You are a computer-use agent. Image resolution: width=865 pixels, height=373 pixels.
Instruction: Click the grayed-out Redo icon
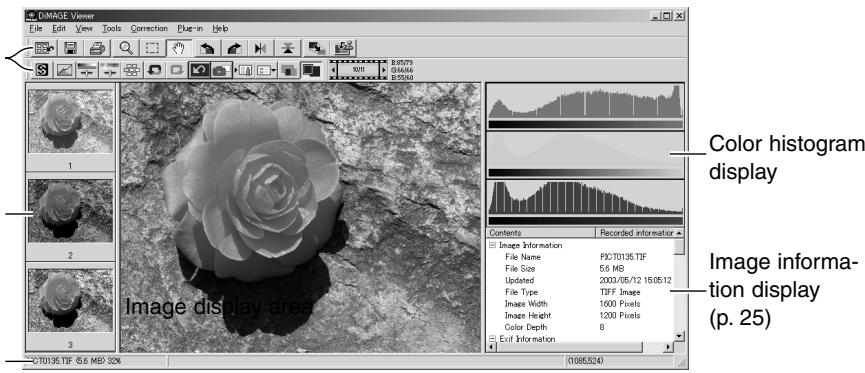click(x=176, y=70)
